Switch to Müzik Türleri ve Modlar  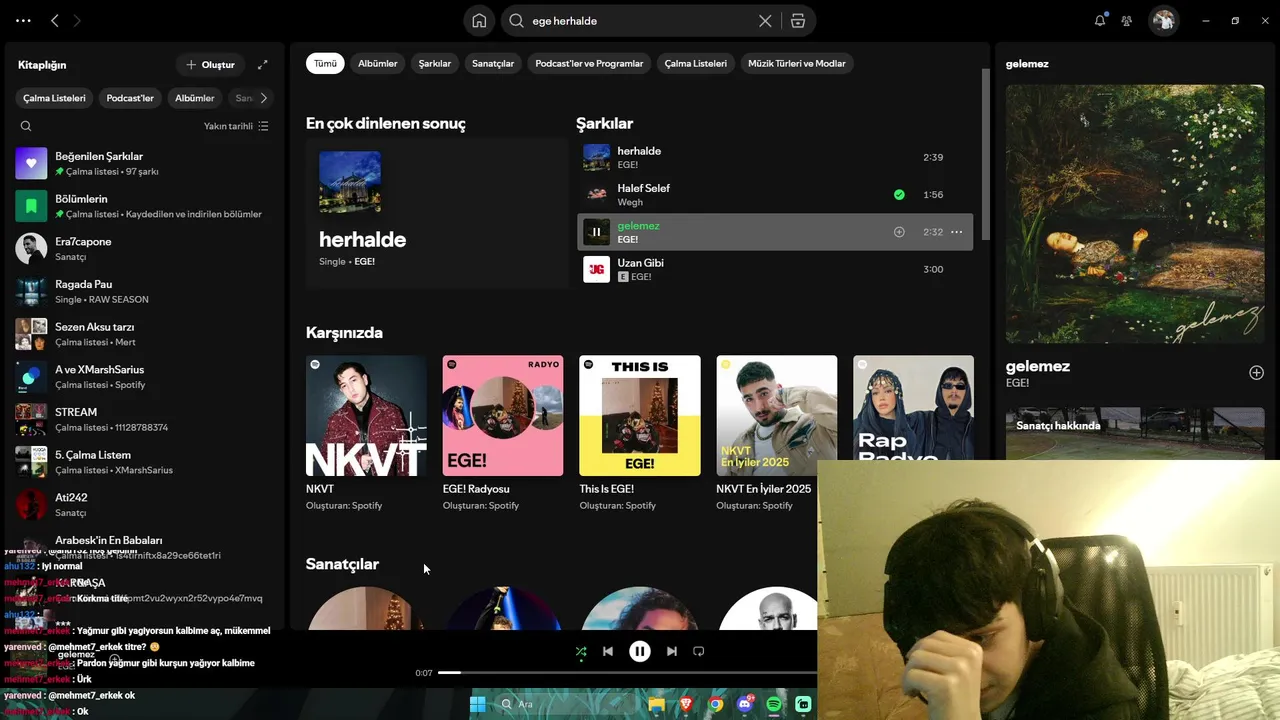tap(797, 63)
